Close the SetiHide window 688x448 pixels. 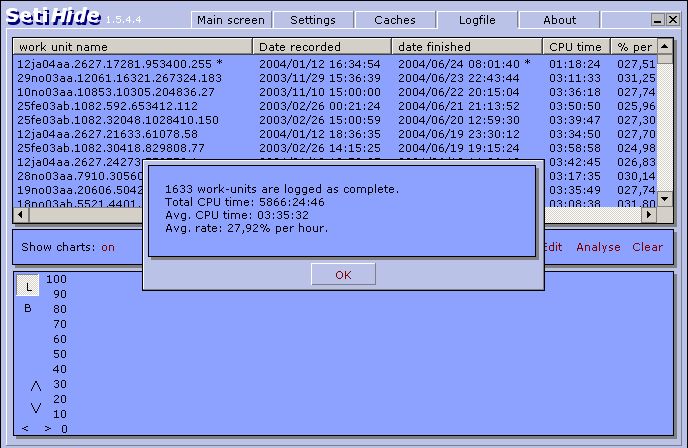point(673,20)
